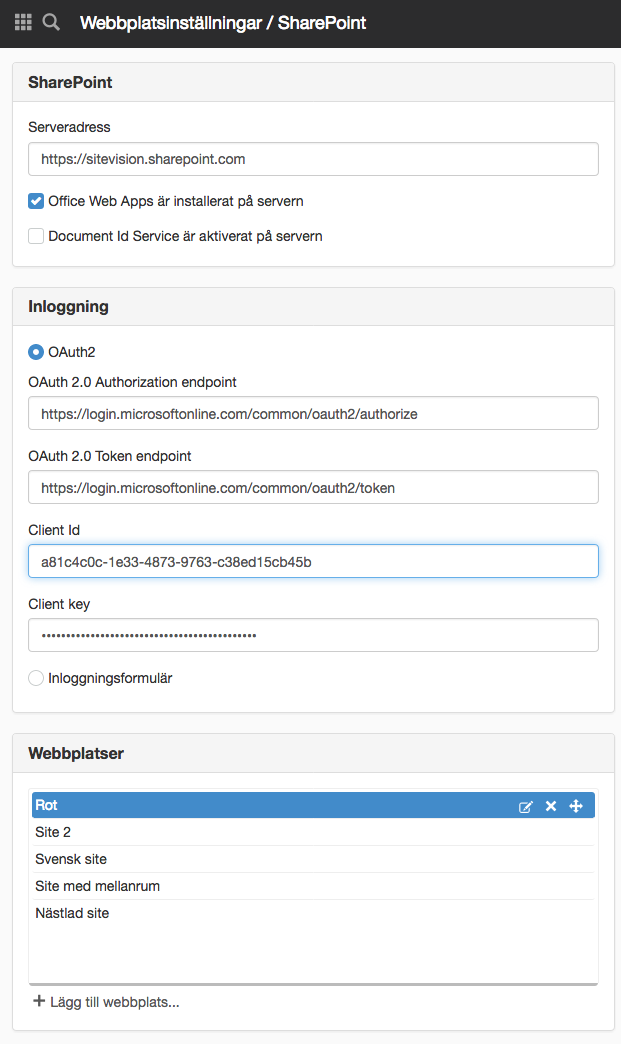Click the Webbplatsinställningar / SharePoint title

[223, 23]
